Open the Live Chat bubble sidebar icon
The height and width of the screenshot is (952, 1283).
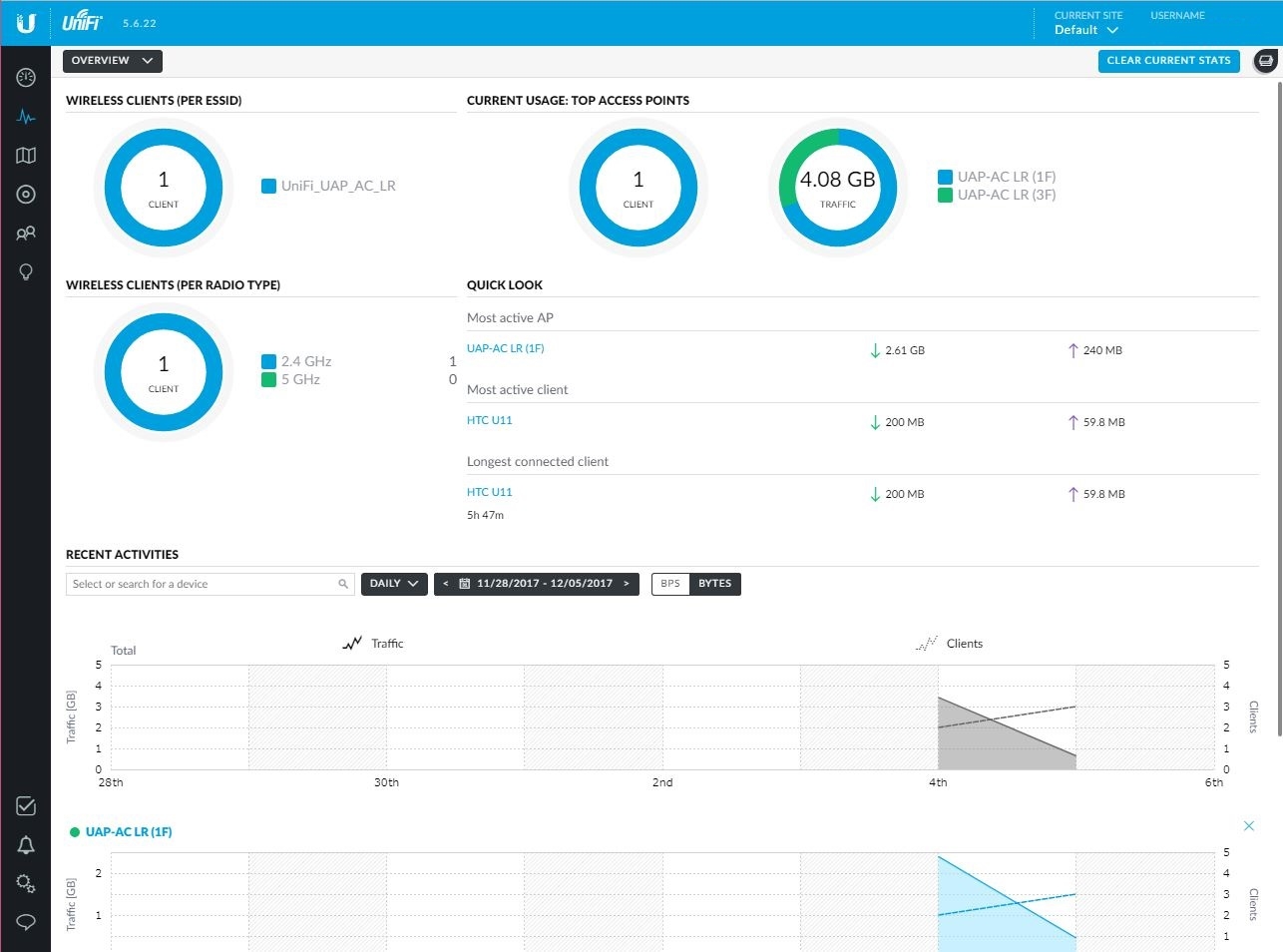pyautogui.click(x=26, y=922)
